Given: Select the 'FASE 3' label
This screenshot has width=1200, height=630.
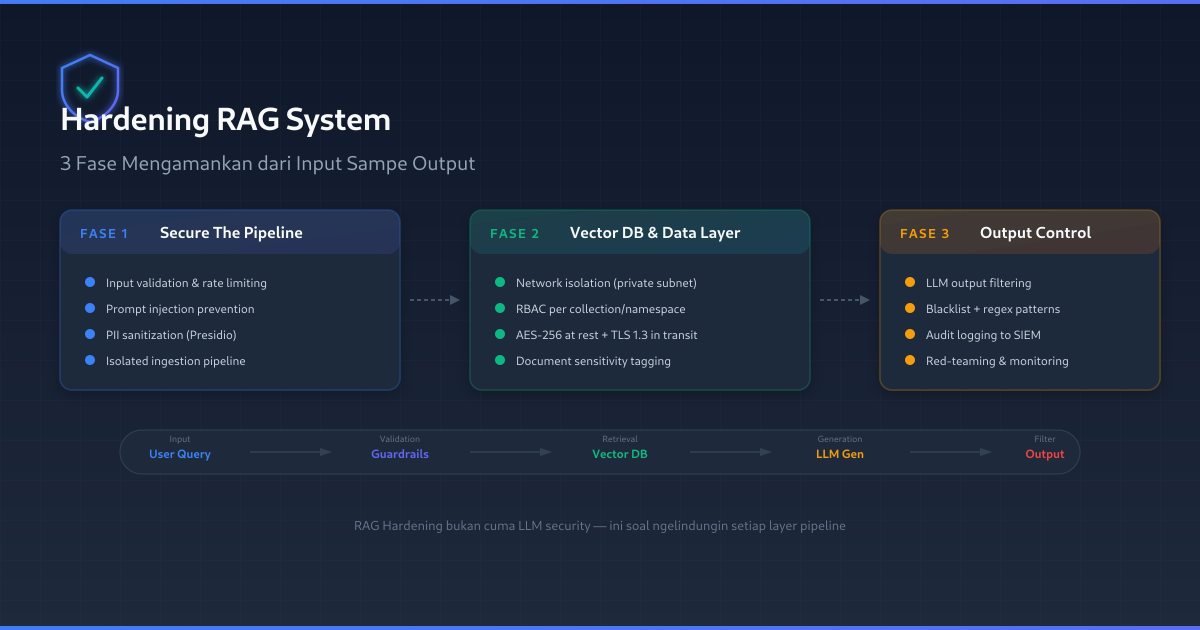Looking at the screenshot, I should click(925, 233).
